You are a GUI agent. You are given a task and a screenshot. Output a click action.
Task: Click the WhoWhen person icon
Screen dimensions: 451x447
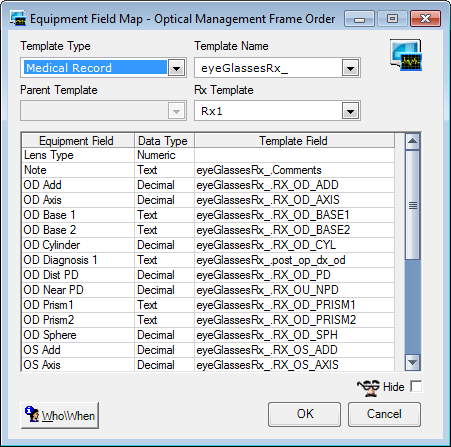[32, 414]
